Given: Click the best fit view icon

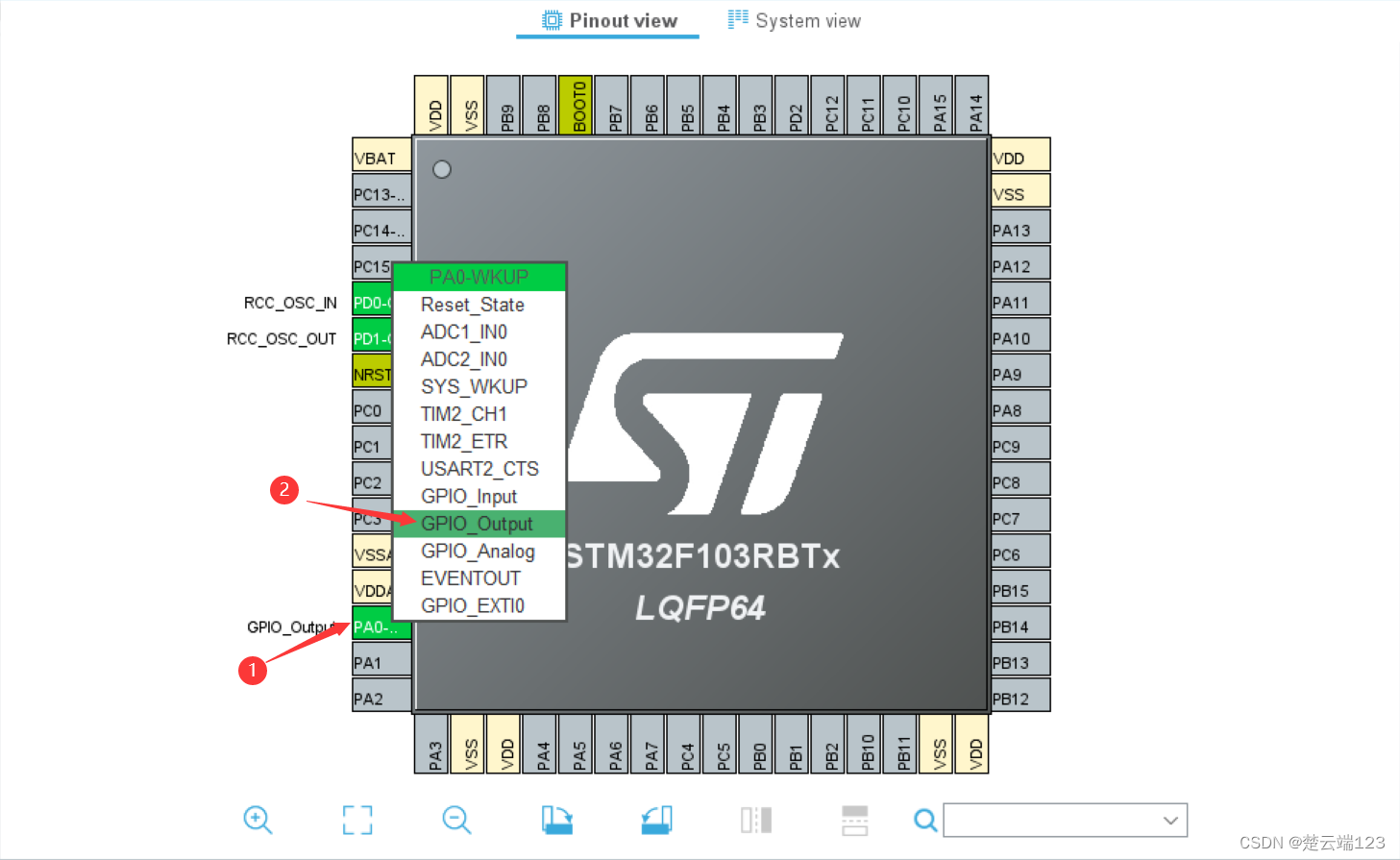Looking at the screenshot, I should [356, 820].
